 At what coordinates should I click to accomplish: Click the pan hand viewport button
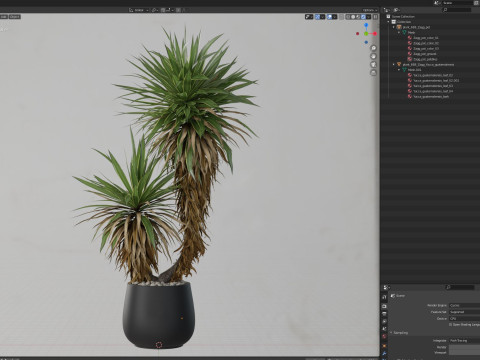pyautogui.click(x=373, y=56)
